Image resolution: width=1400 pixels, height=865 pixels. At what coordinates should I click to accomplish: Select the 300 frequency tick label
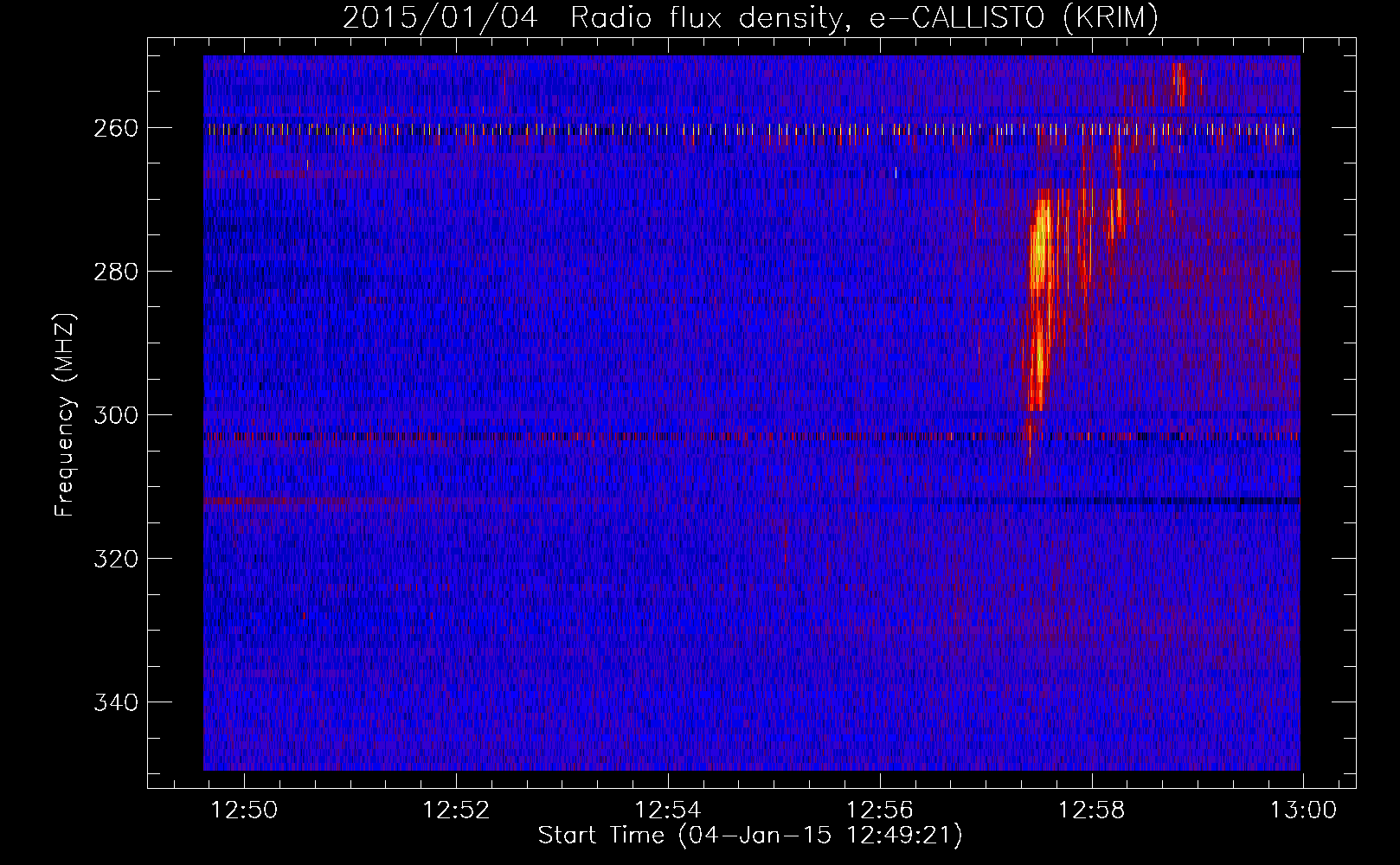(x=115, y=415)
